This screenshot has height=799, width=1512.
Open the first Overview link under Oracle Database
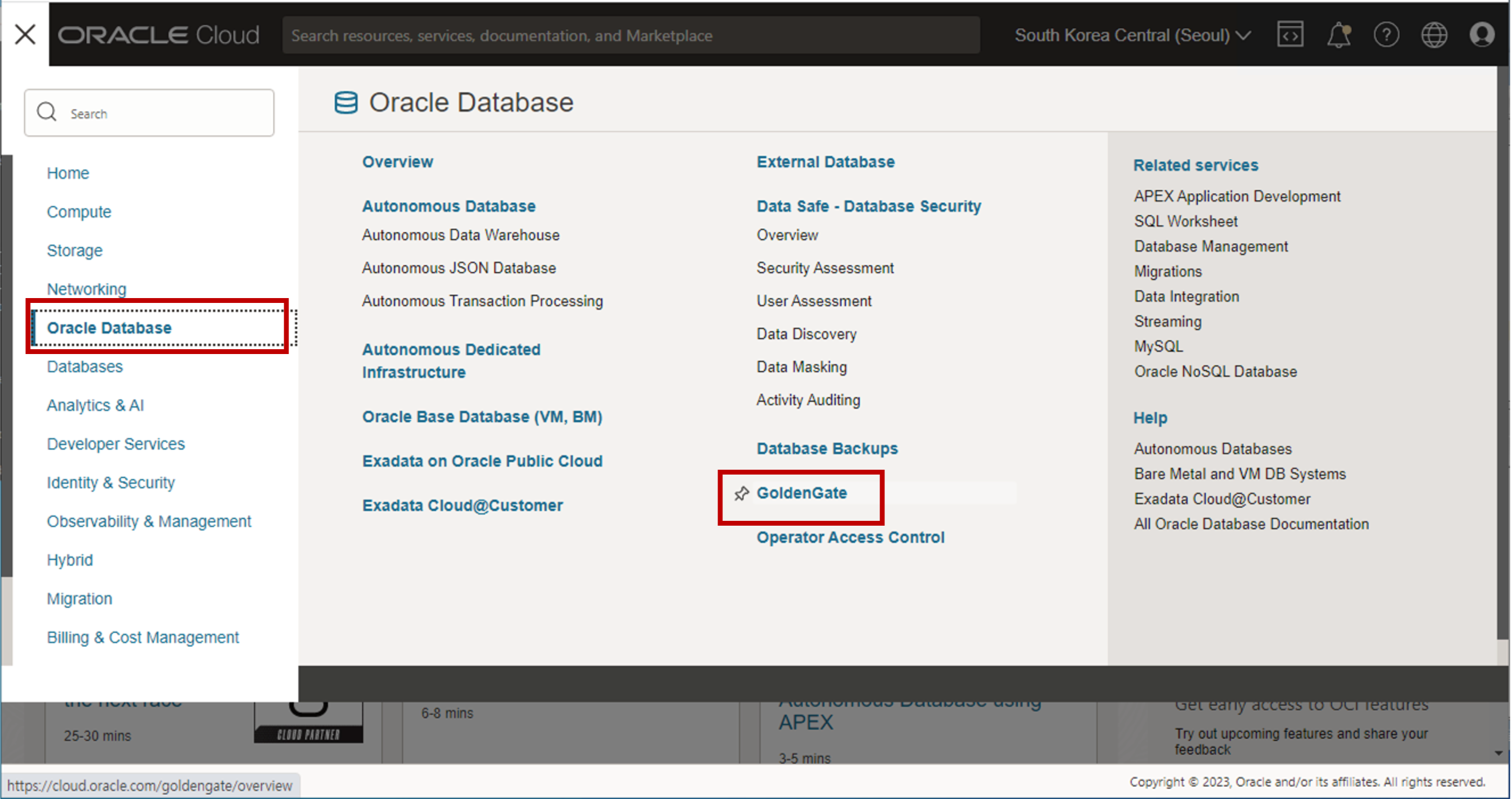[397, 162]
